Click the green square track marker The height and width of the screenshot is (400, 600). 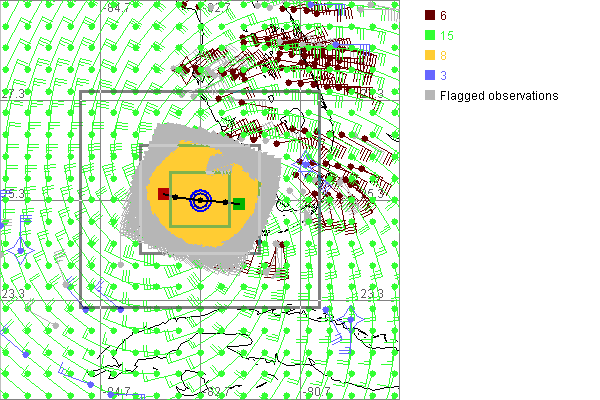coord(238,204)
